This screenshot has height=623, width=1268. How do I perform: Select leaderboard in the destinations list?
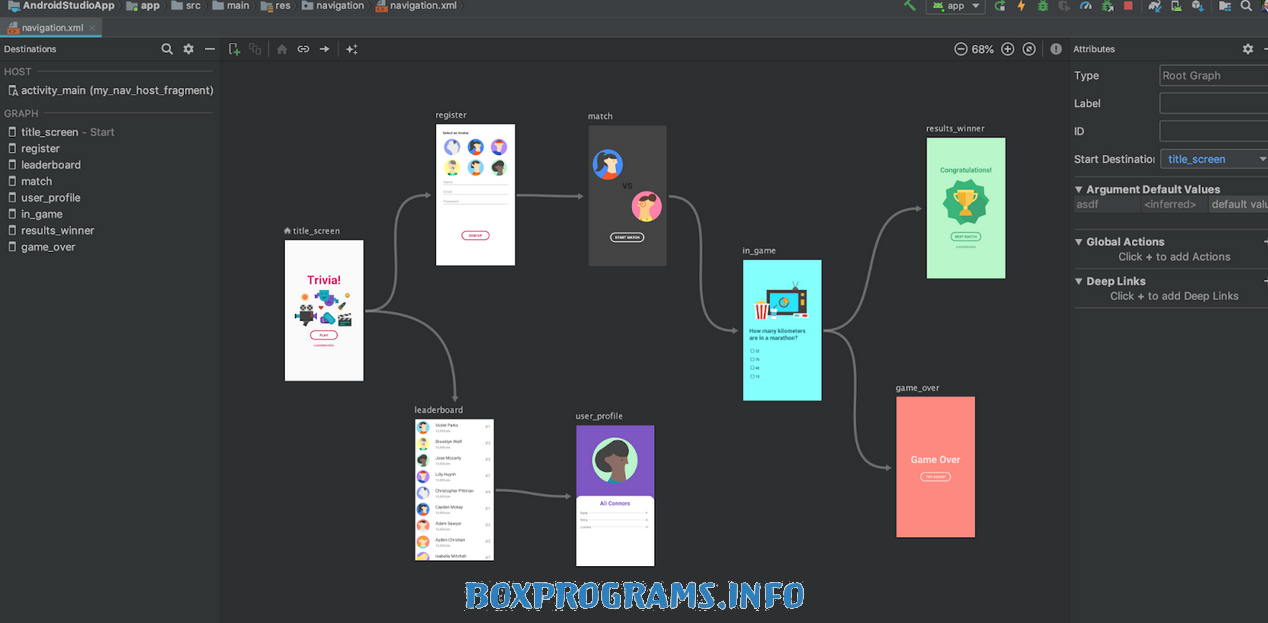tap(51, 165)
